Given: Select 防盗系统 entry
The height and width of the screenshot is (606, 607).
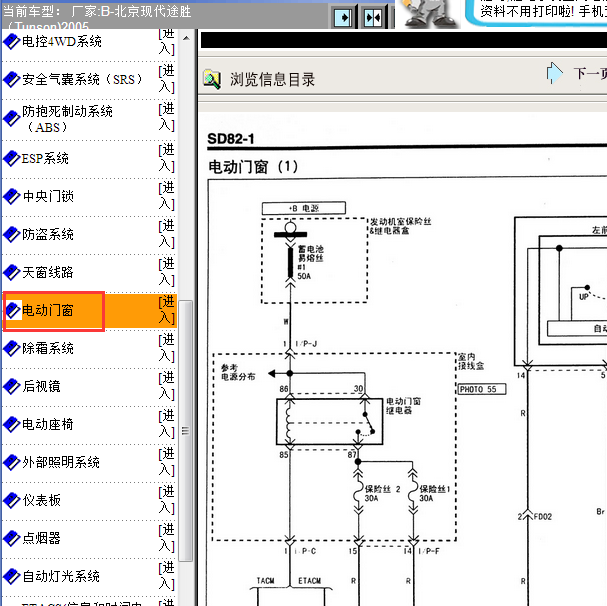Looking at the screenshot, I should point(48,234).
